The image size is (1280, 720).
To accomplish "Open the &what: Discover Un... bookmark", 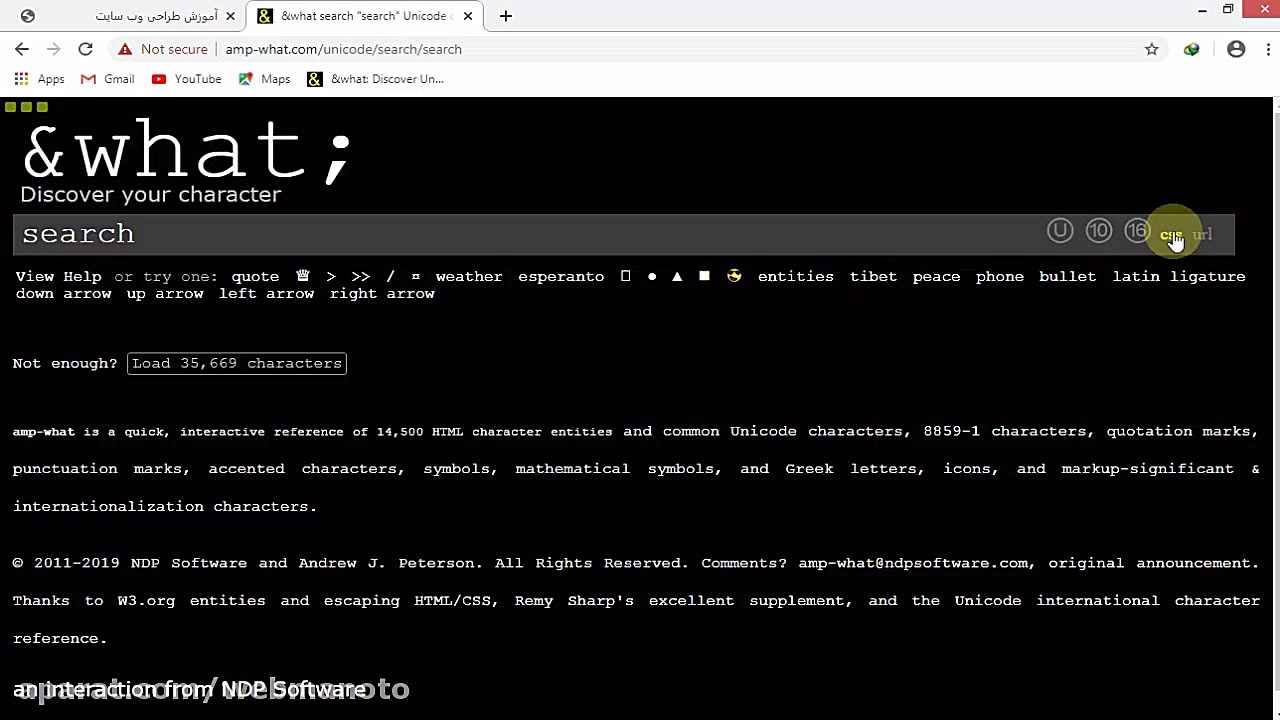I will [376, 79].
